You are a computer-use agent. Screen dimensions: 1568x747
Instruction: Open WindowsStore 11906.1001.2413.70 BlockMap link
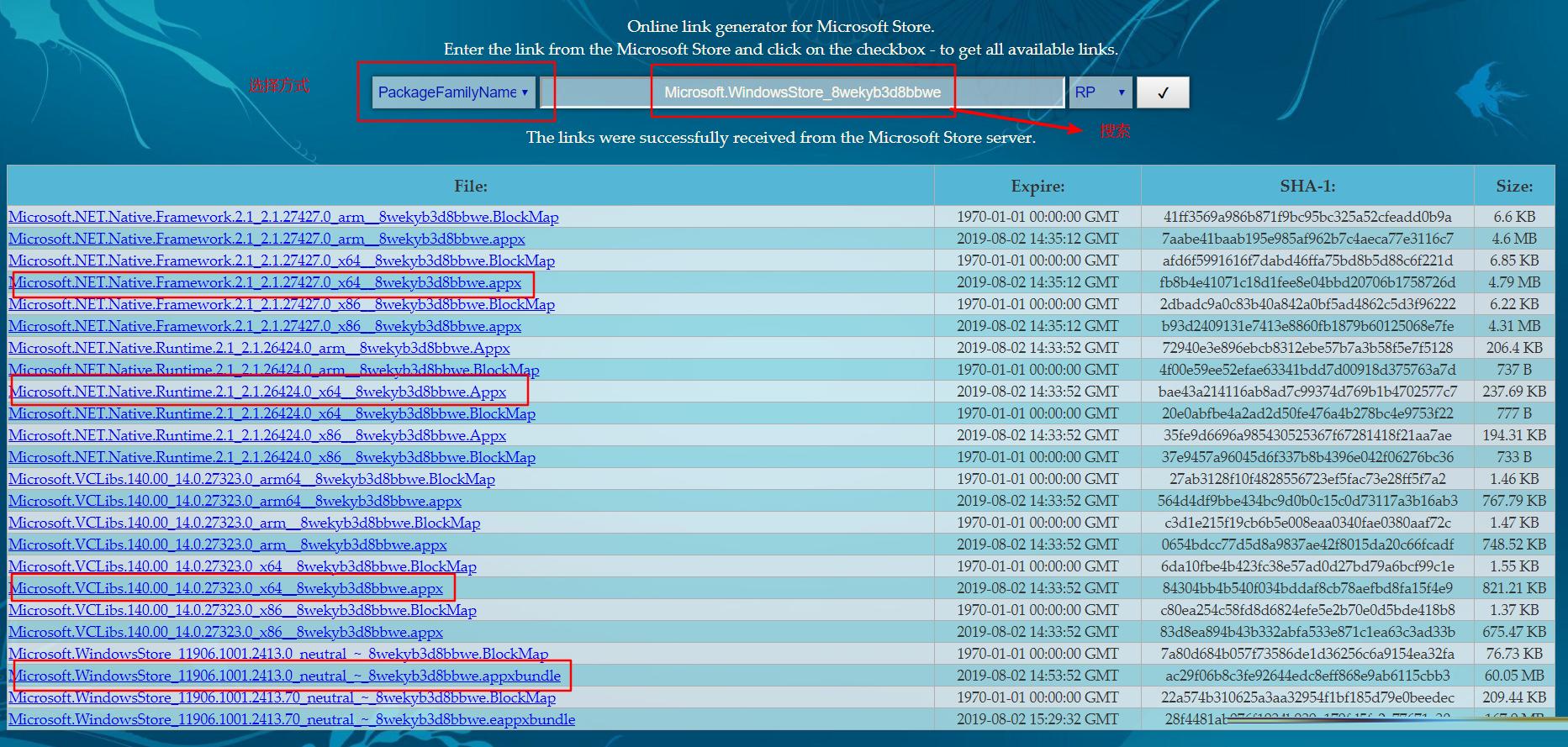point(282,697)
